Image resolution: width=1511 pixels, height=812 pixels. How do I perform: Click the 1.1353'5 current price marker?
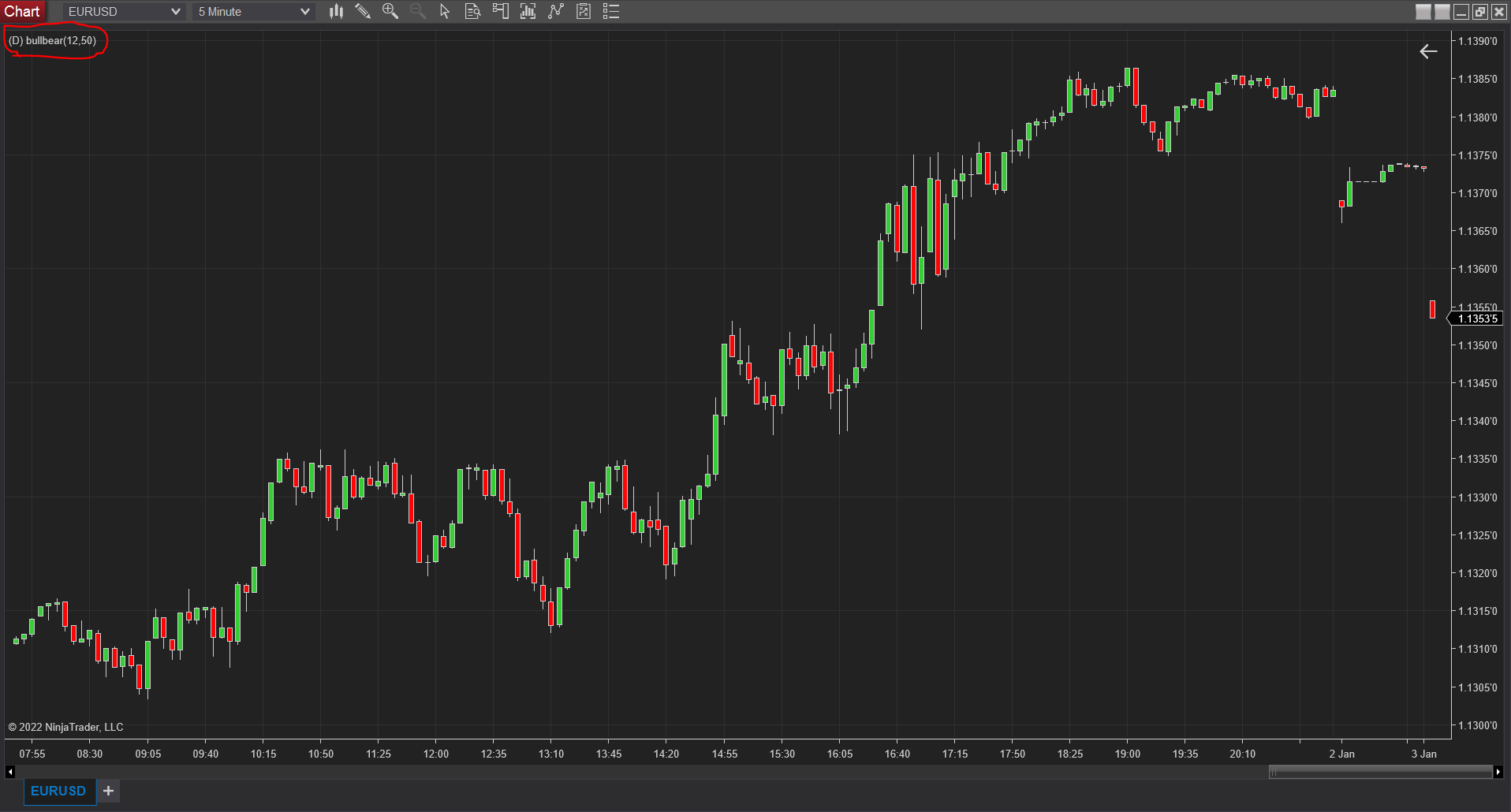point(1476,319)
